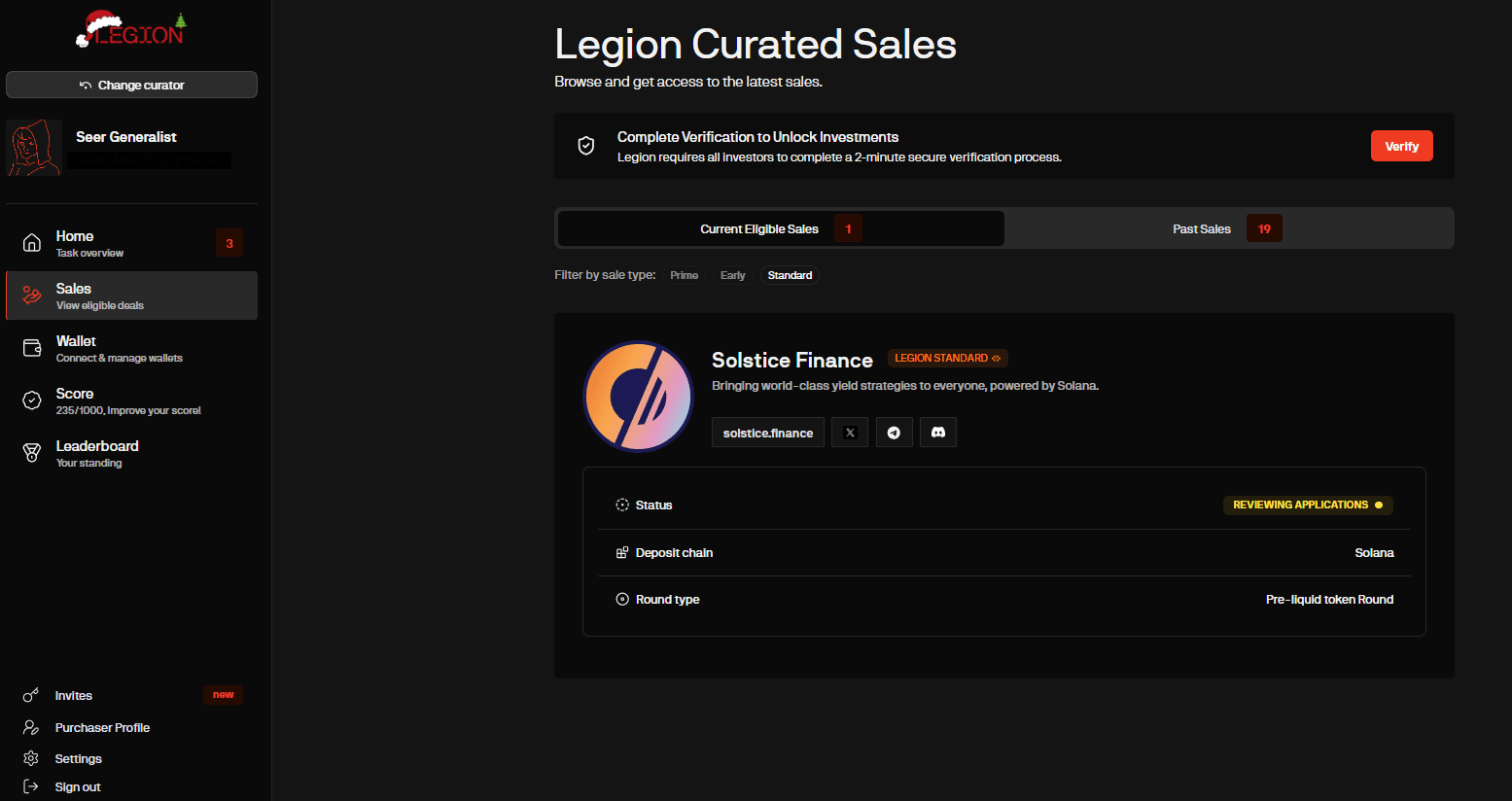The image size is (1512, 801).
Task: Click the Score checkmark icon
Action: tap(31, 400)
